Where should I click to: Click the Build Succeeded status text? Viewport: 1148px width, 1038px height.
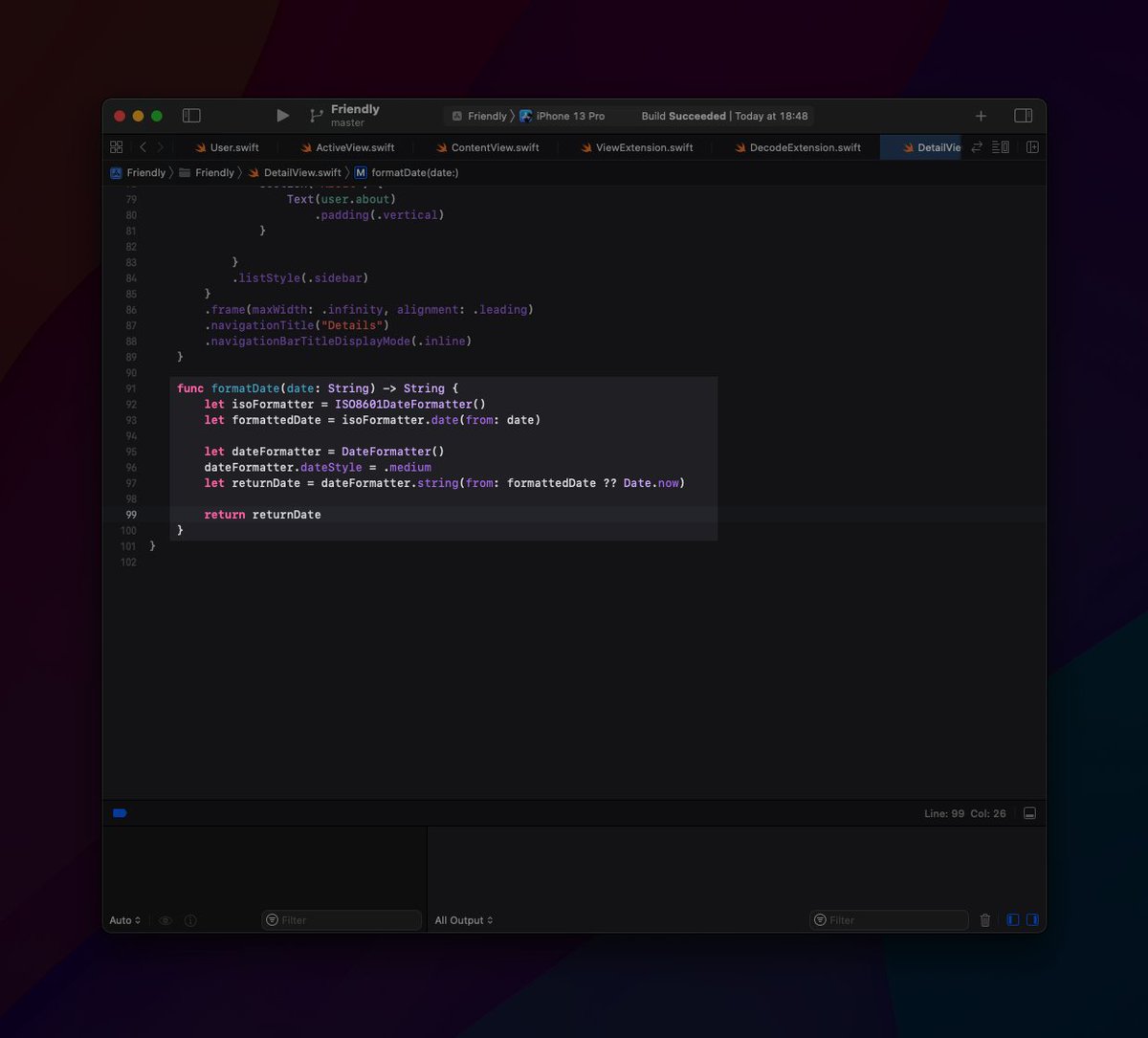coord(683,116)
